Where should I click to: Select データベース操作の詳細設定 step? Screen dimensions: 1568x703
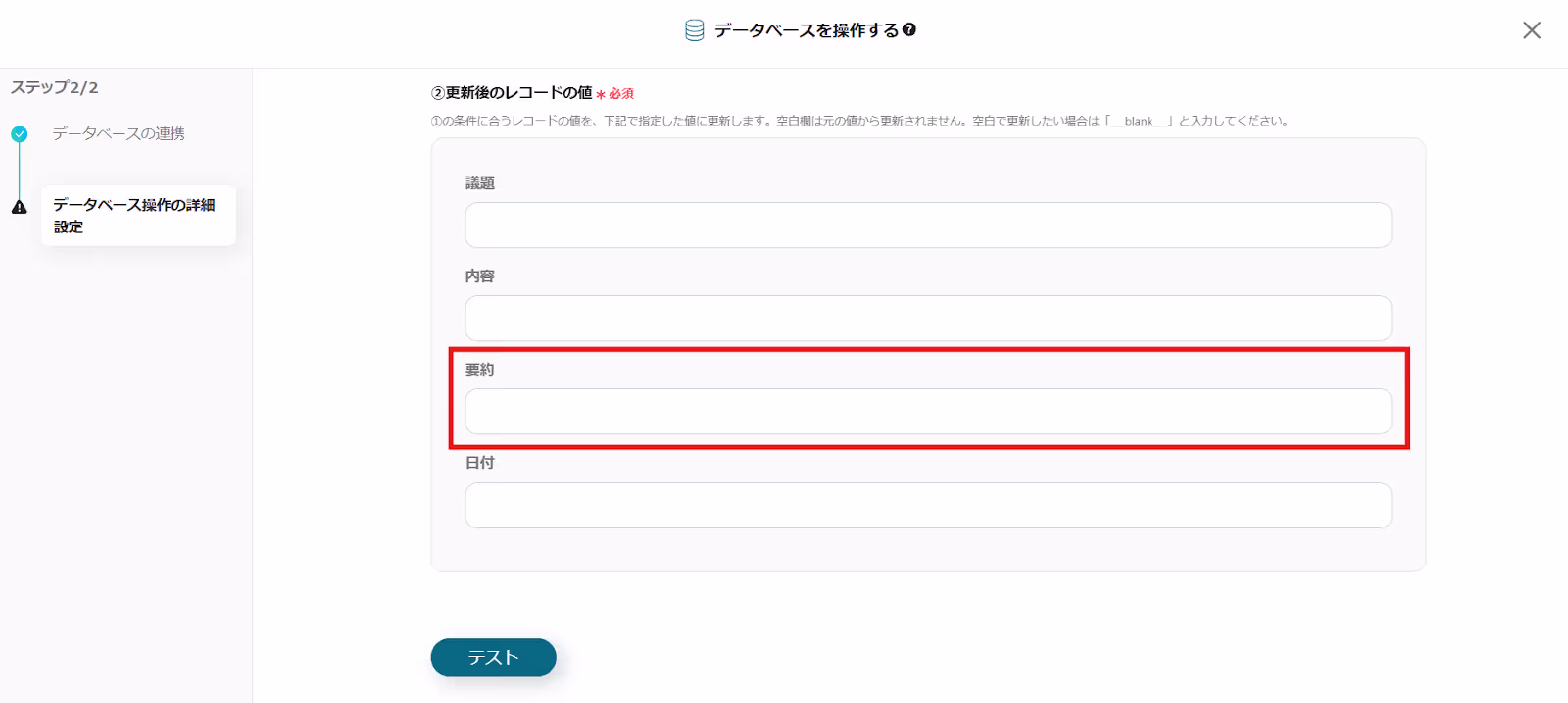pyautogui.click(x=138, y=216)
